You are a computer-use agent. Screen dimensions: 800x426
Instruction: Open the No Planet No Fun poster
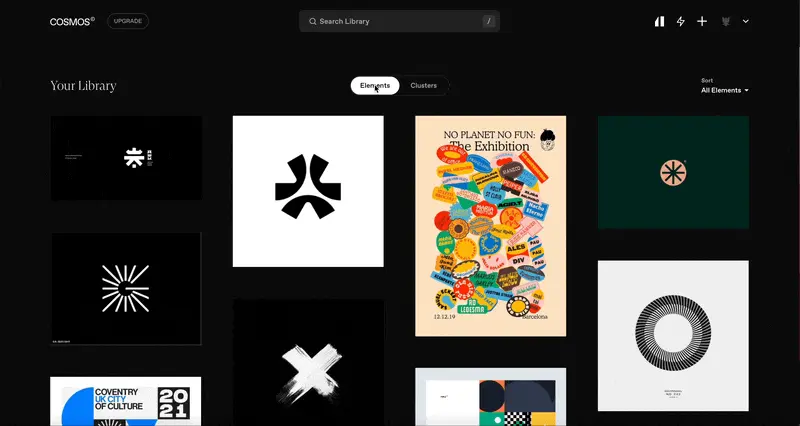pyautogui.click(x=490, y=226)
